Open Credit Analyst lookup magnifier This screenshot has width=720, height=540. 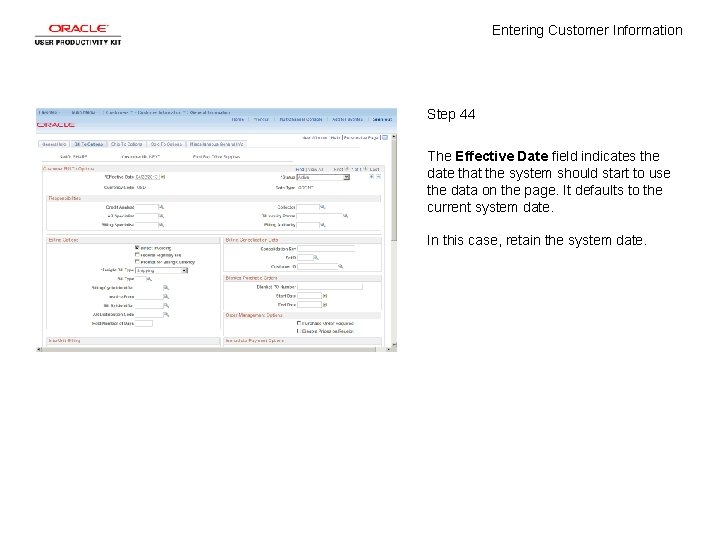click(161, 207)
